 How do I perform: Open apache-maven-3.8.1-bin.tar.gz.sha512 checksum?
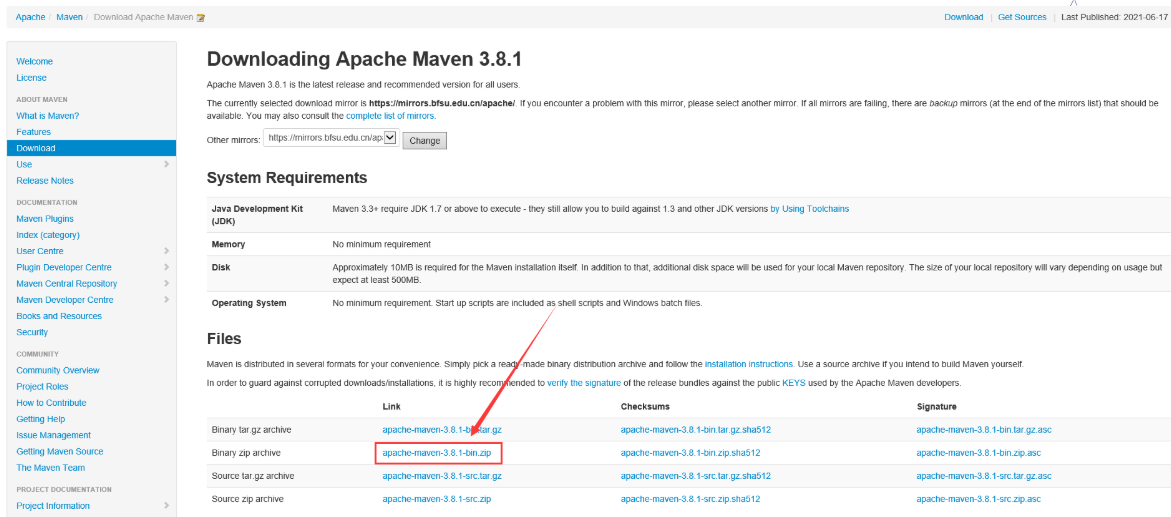pyautogui.click(x=695, y=430)
